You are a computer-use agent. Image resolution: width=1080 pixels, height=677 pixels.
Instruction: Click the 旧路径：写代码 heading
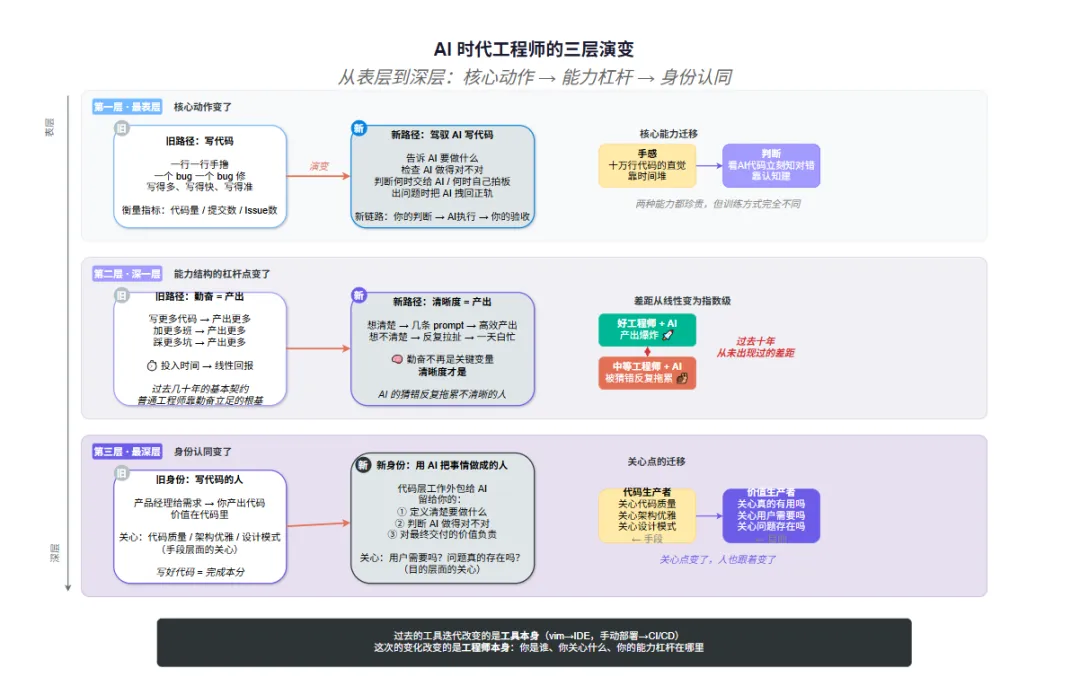(199, 140)
